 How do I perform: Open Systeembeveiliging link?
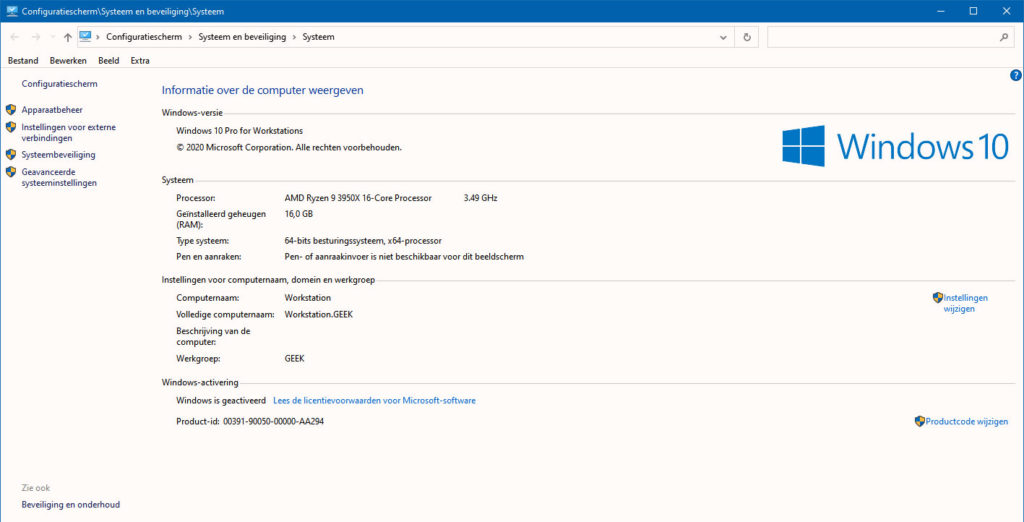click(x=58, y=155)
